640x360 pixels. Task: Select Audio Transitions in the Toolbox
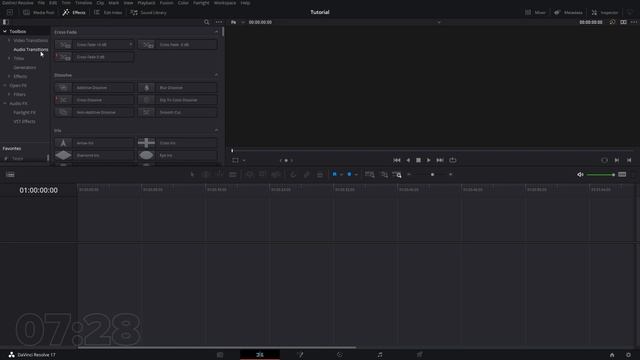(x=31, y=49)
